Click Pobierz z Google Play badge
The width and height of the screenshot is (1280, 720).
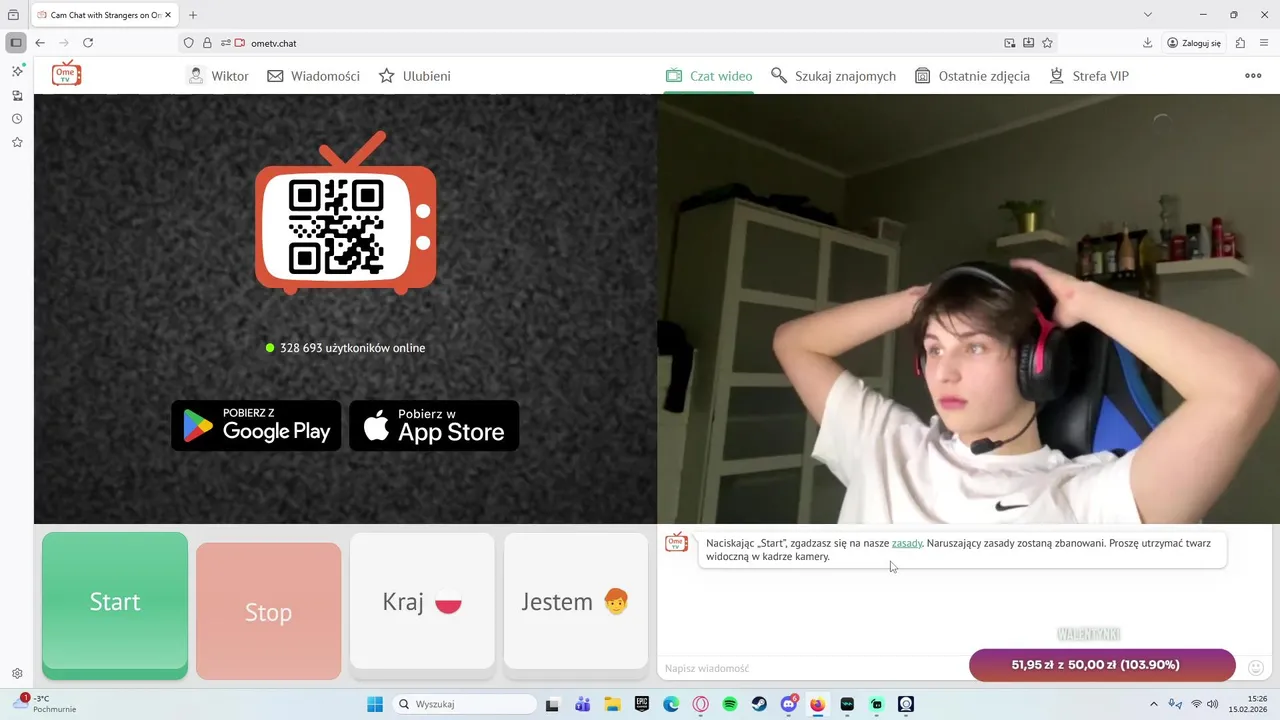(256, 426)
